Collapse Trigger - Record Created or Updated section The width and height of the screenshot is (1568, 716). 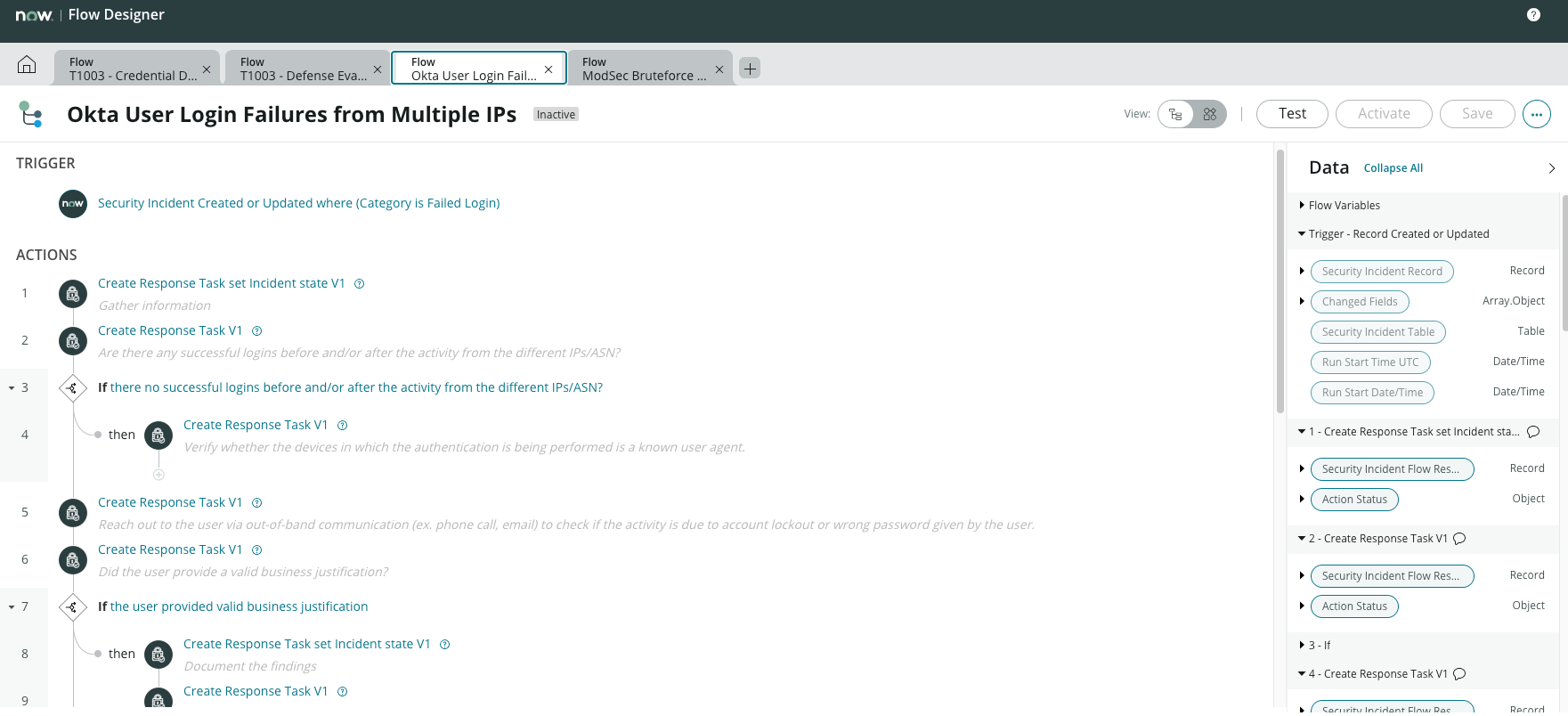tap(1302, 234)
